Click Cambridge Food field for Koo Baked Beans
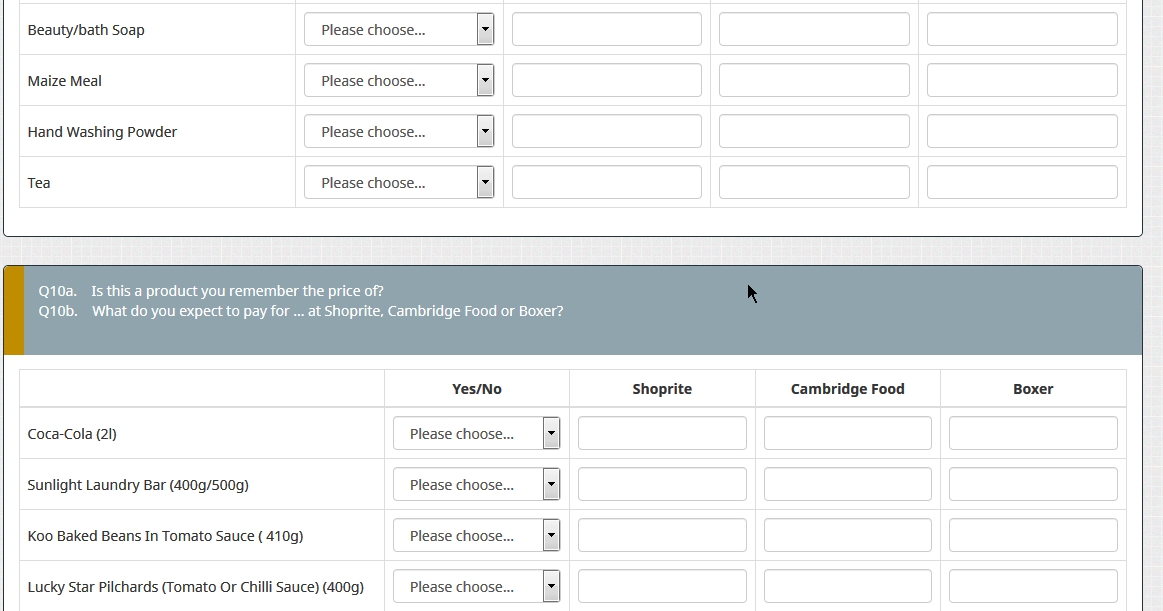 (847, 536)
